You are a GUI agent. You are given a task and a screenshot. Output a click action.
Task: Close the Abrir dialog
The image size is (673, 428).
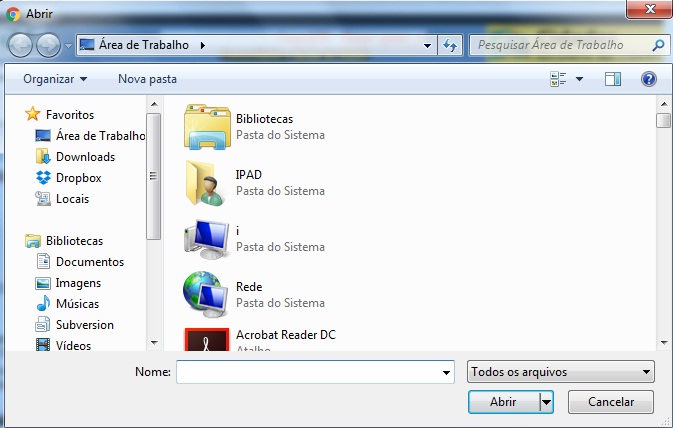[649, 9]
